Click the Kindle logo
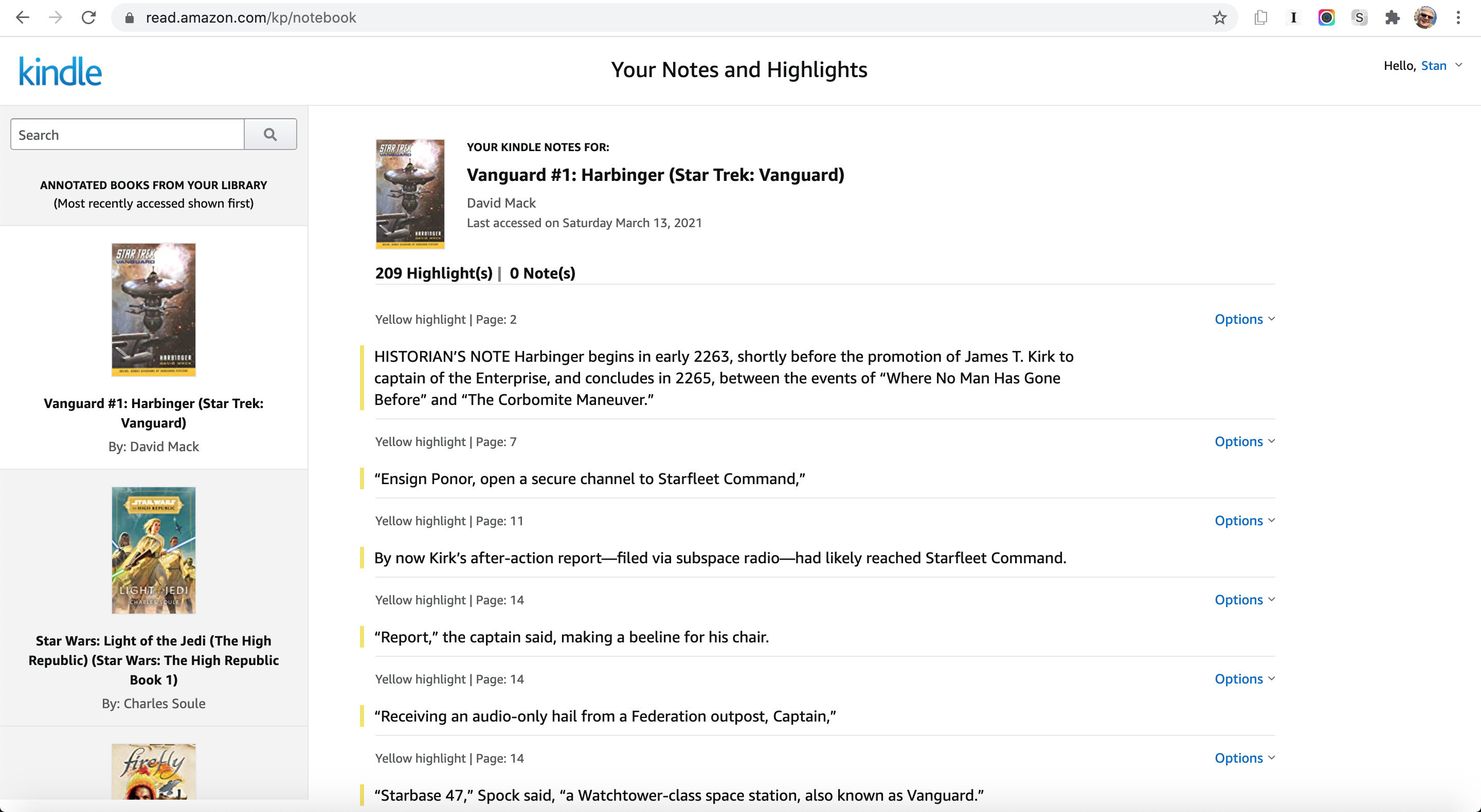This screenshot has width=1481, height=812. [60, 71]
